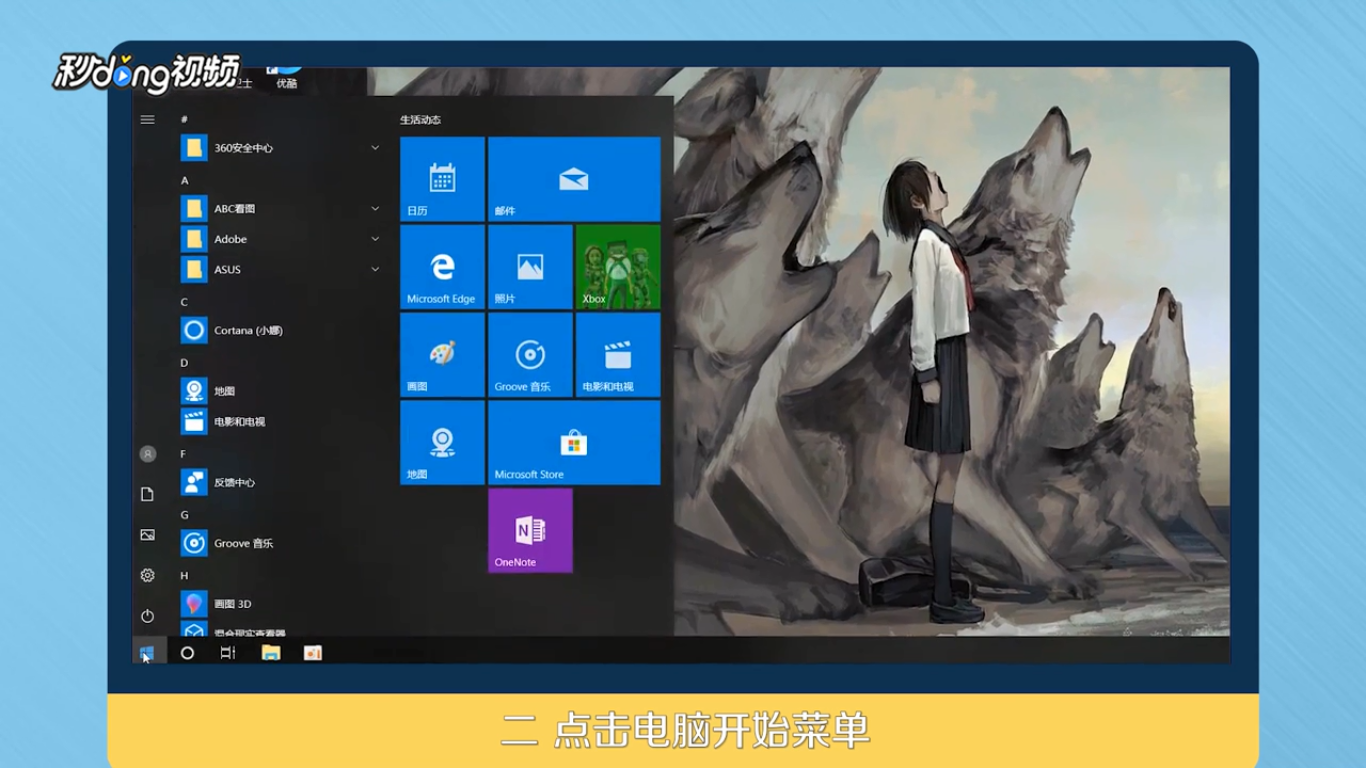
Task: Open the Mail (邮件) tile
Action: (574, 179)
